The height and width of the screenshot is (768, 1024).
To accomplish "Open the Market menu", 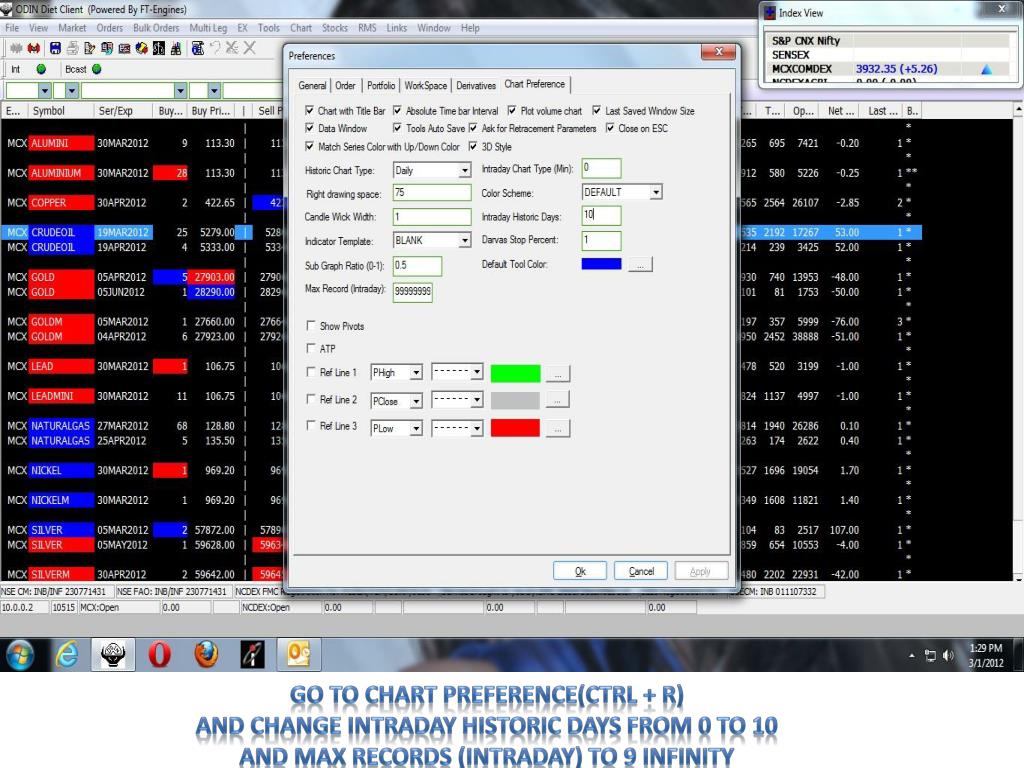I will coord(72,28).
